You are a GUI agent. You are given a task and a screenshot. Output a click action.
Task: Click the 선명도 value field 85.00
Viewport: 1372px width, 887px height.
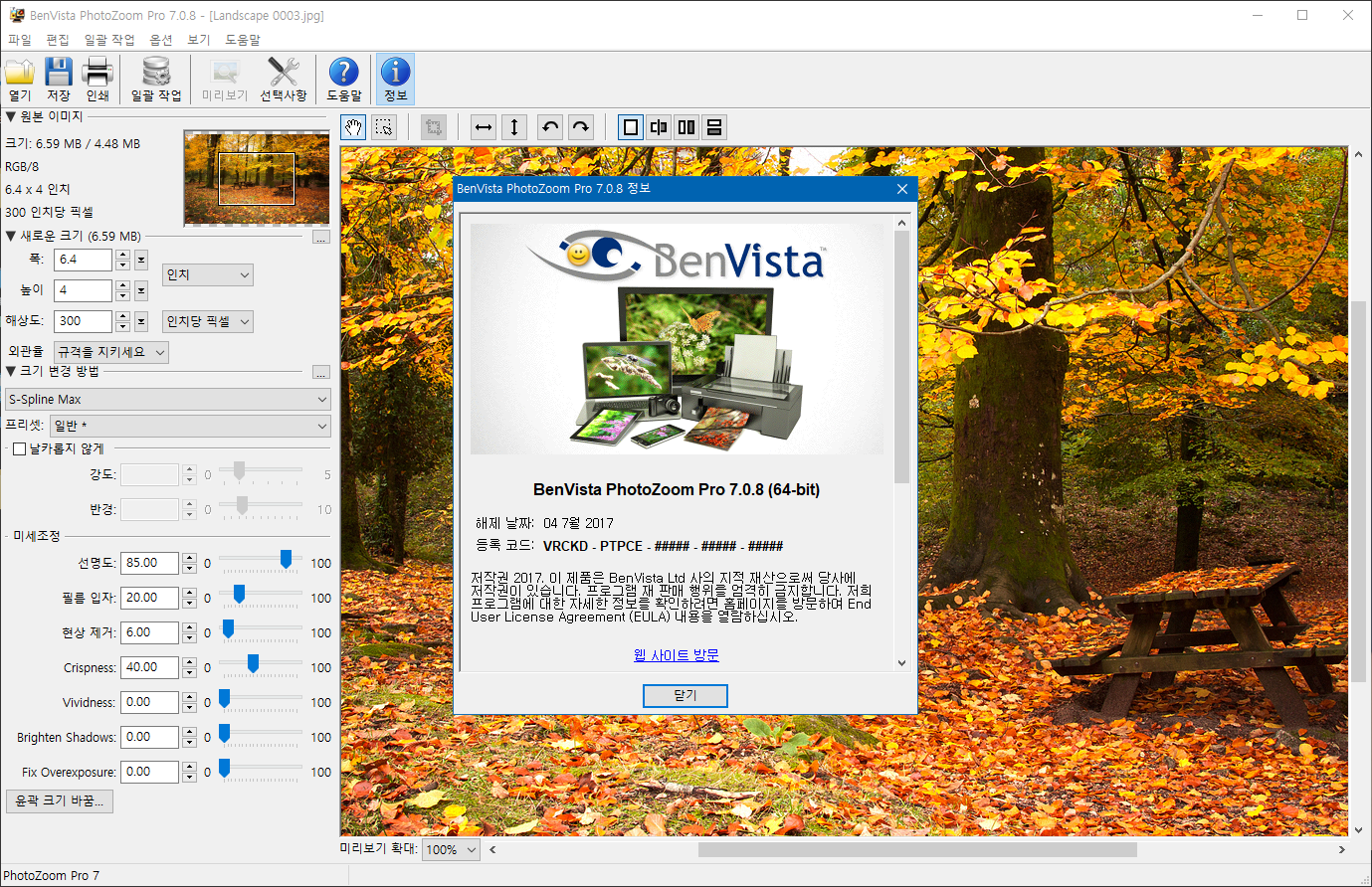pyautogui.click(x=150, y=564)
